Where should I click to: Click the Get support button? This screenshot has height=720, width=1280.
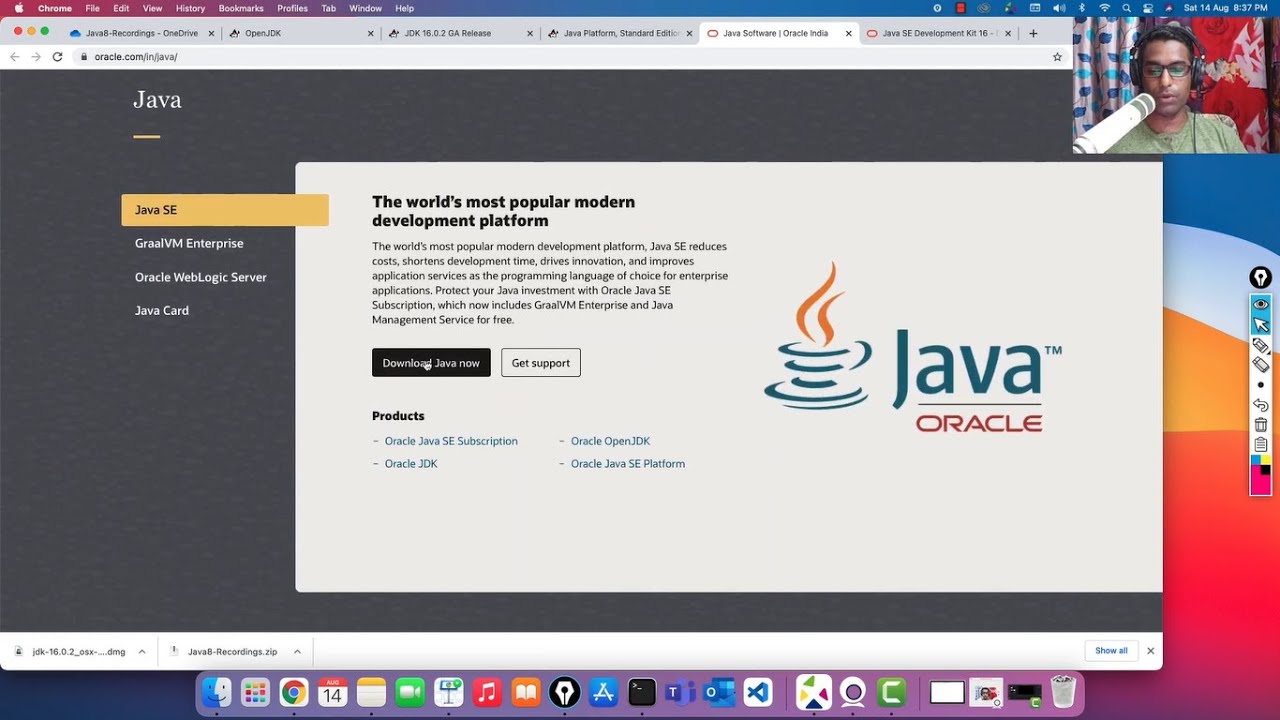pos(541,363)
